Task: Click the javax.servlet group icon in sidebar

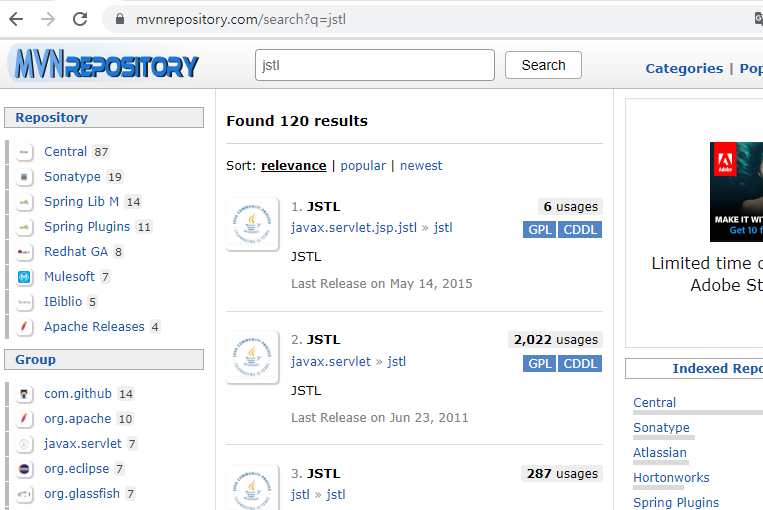Action: 24,444
